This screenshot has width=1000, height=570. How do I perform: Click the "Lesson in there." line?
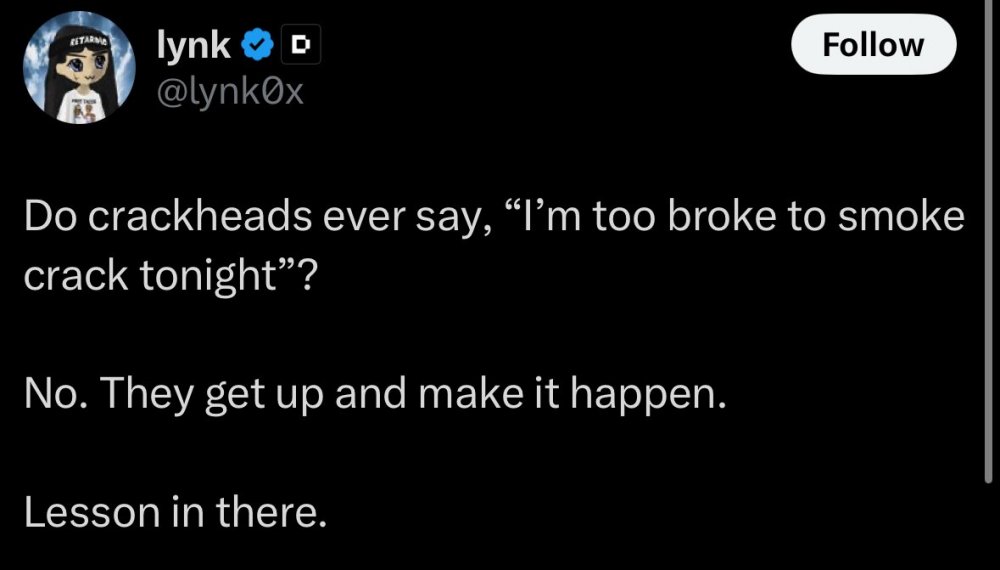(175, 513)
